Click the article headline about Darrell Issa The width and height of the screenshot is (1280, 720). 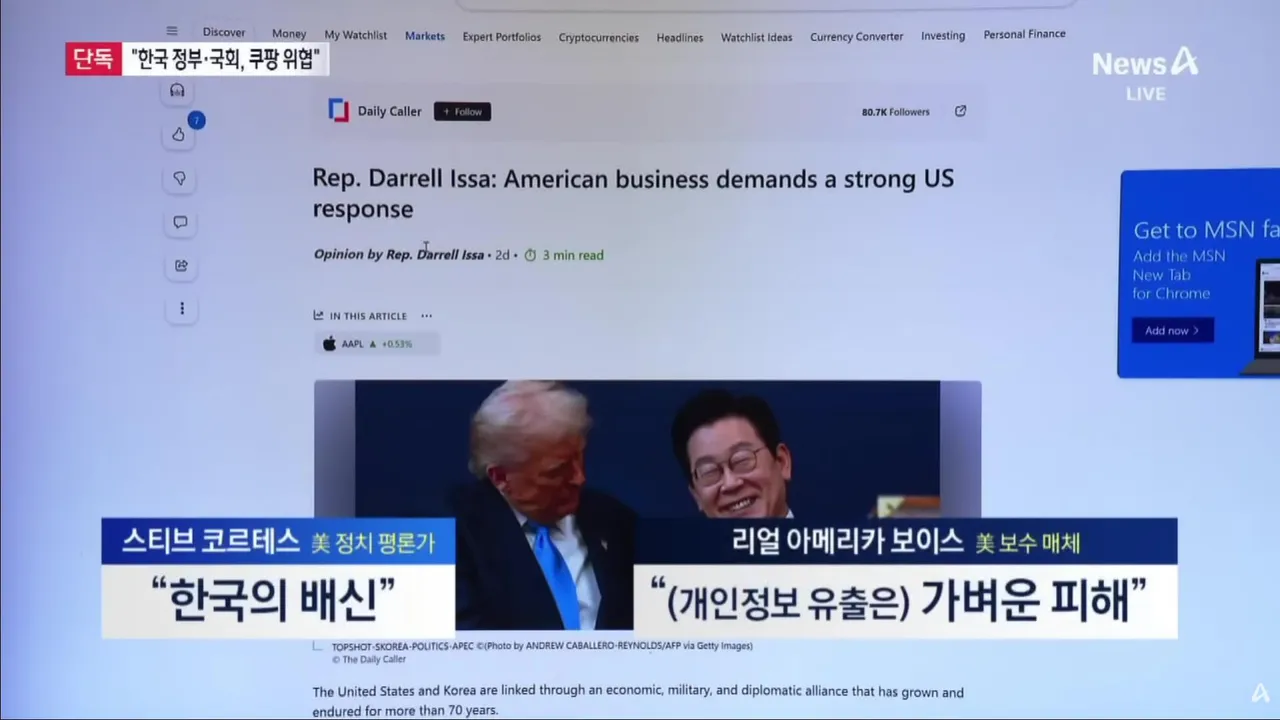[633, 193]
